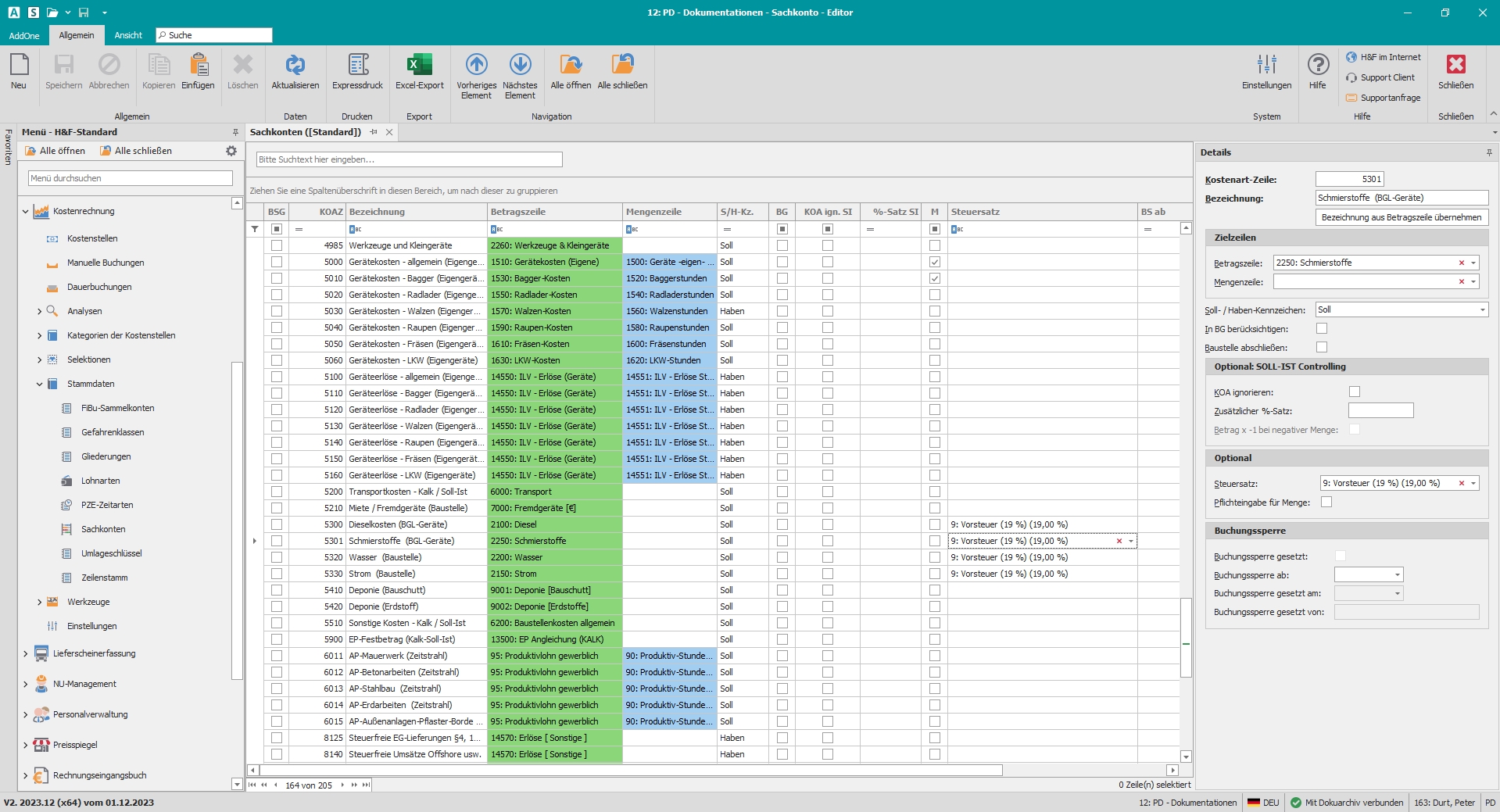Click Bezeichnung aus Betragszeile übernehmen button
Screen dimensions: 1500x812
pos(1402,217)
